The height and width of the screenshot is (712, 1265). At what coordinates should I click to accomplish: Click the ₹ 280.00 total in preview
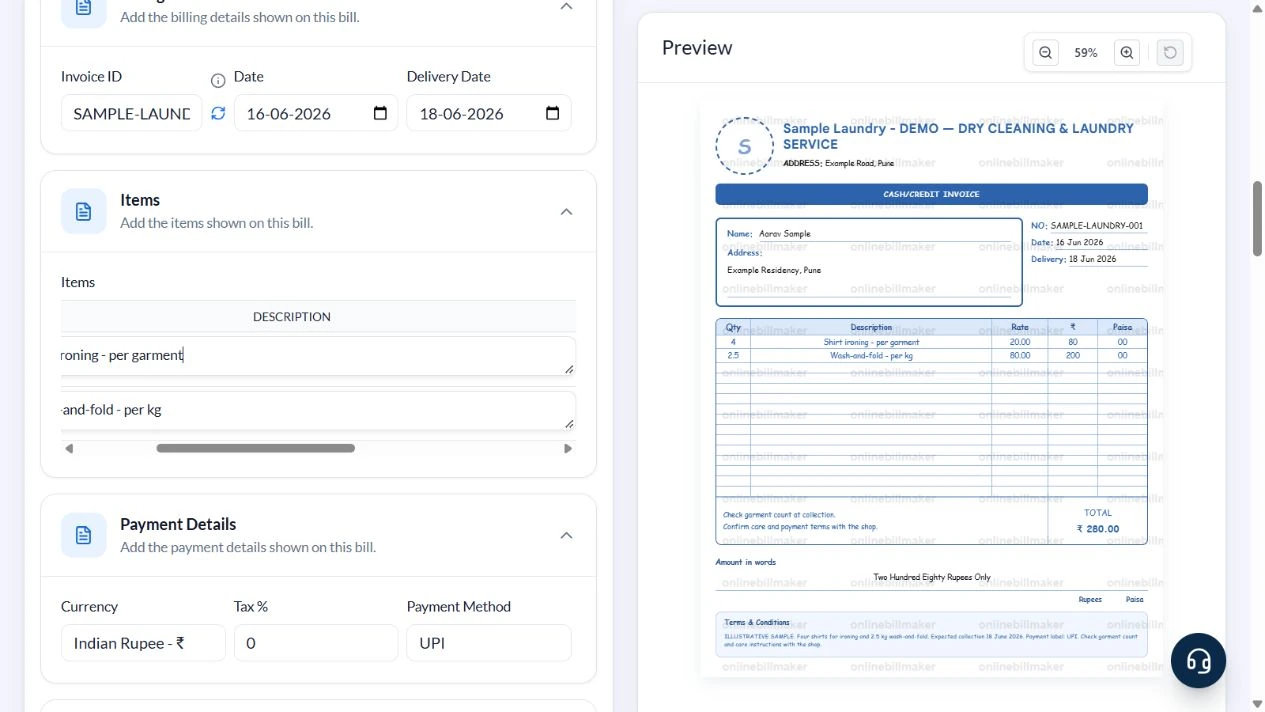click(x=1098, y=529)
